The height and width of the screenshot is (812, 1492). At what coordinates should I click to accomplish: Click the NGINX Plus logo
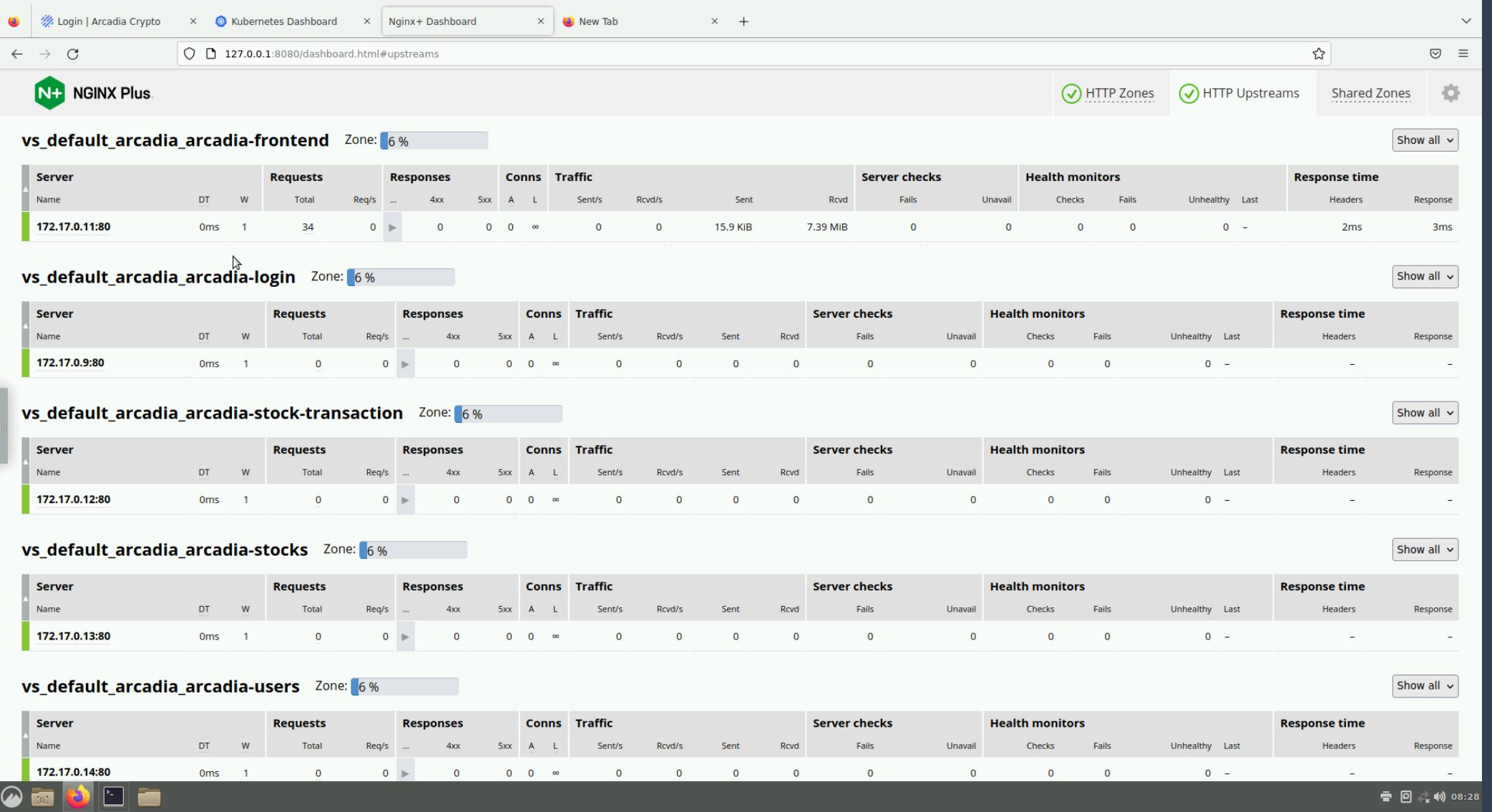[93, 93]
